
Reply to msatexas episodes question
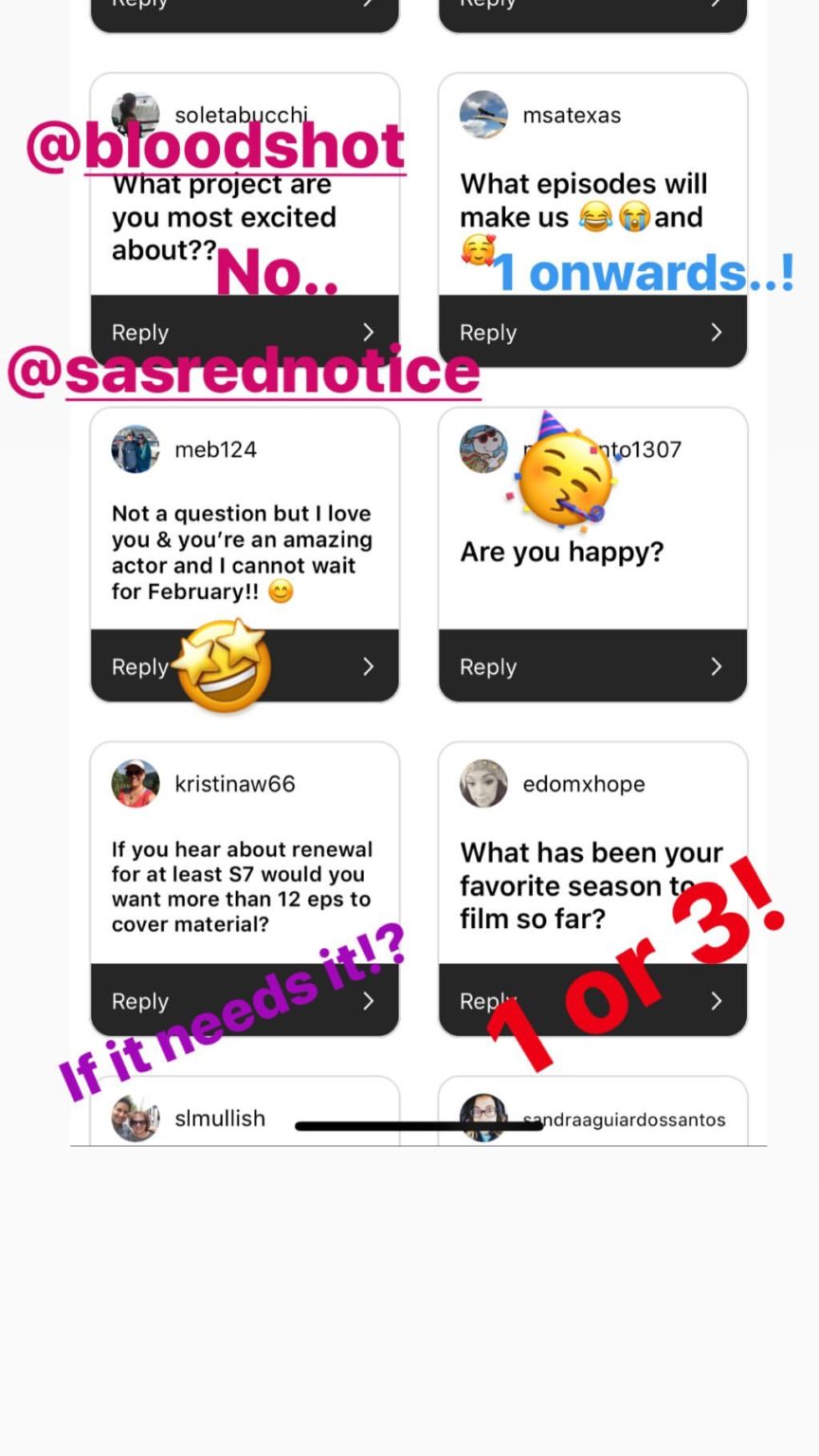(592, 332)
